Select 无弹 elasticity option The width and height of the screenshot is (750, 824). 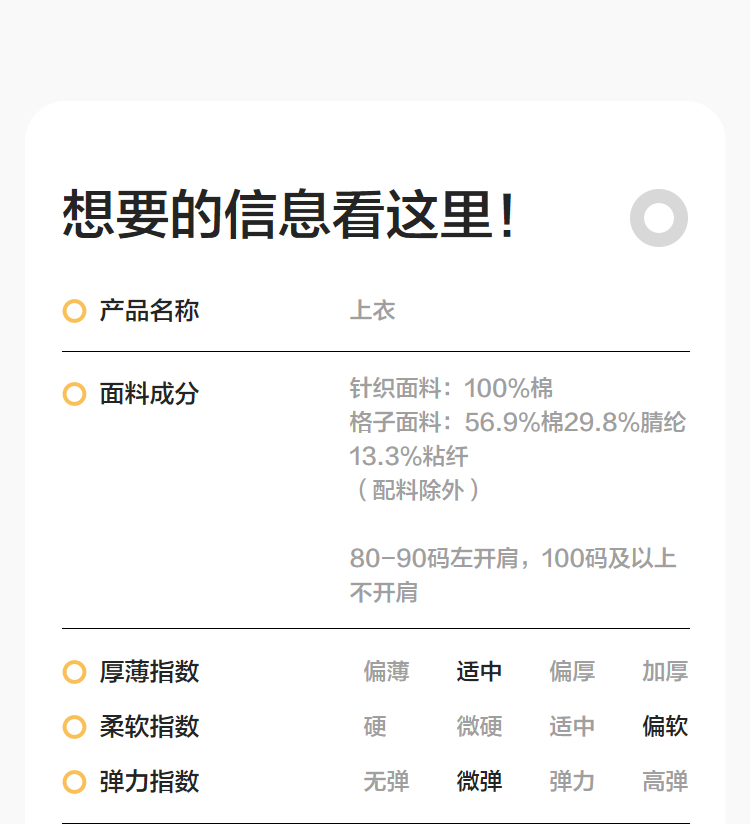pyautogui.click(x=386, y=782)
